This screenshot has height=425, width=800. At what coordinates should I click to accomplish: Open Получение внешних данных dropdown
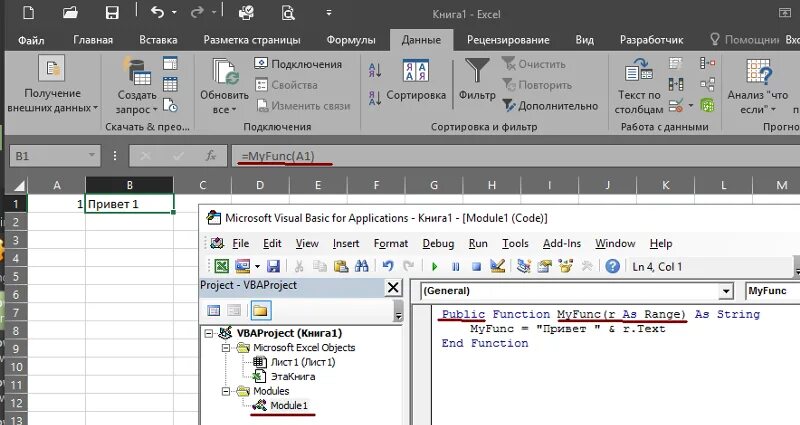click(x=52, y=84)
